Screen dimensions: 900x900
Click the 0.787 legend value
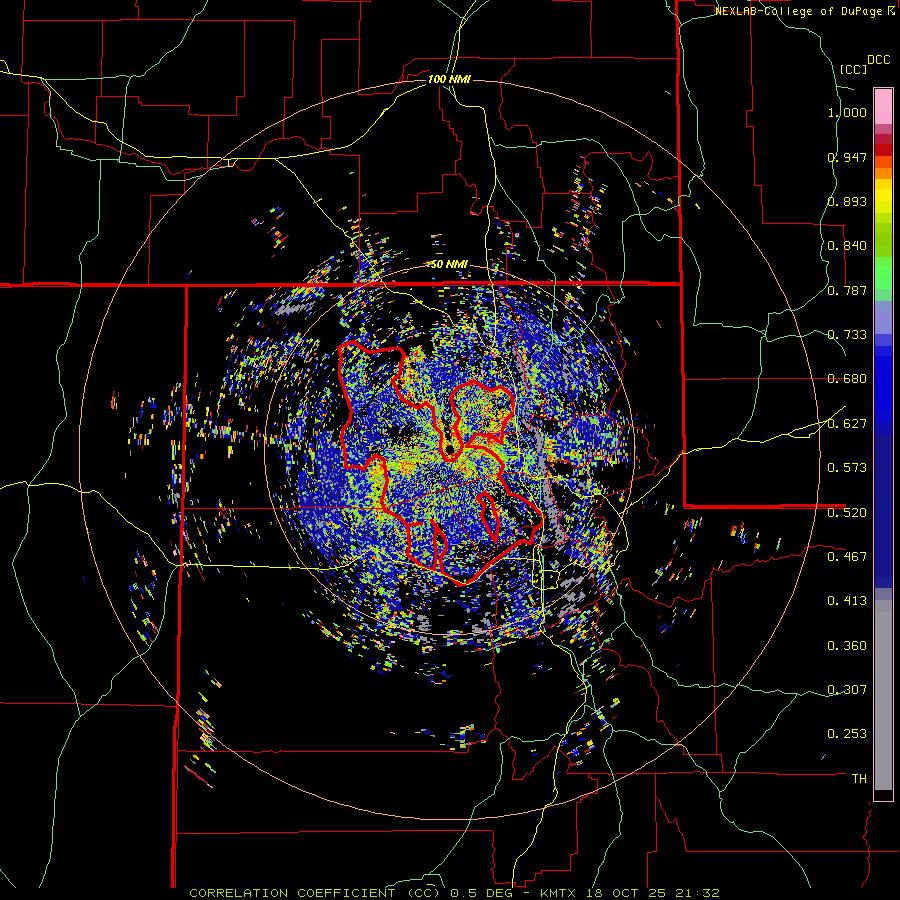click(x=847, y=290)
